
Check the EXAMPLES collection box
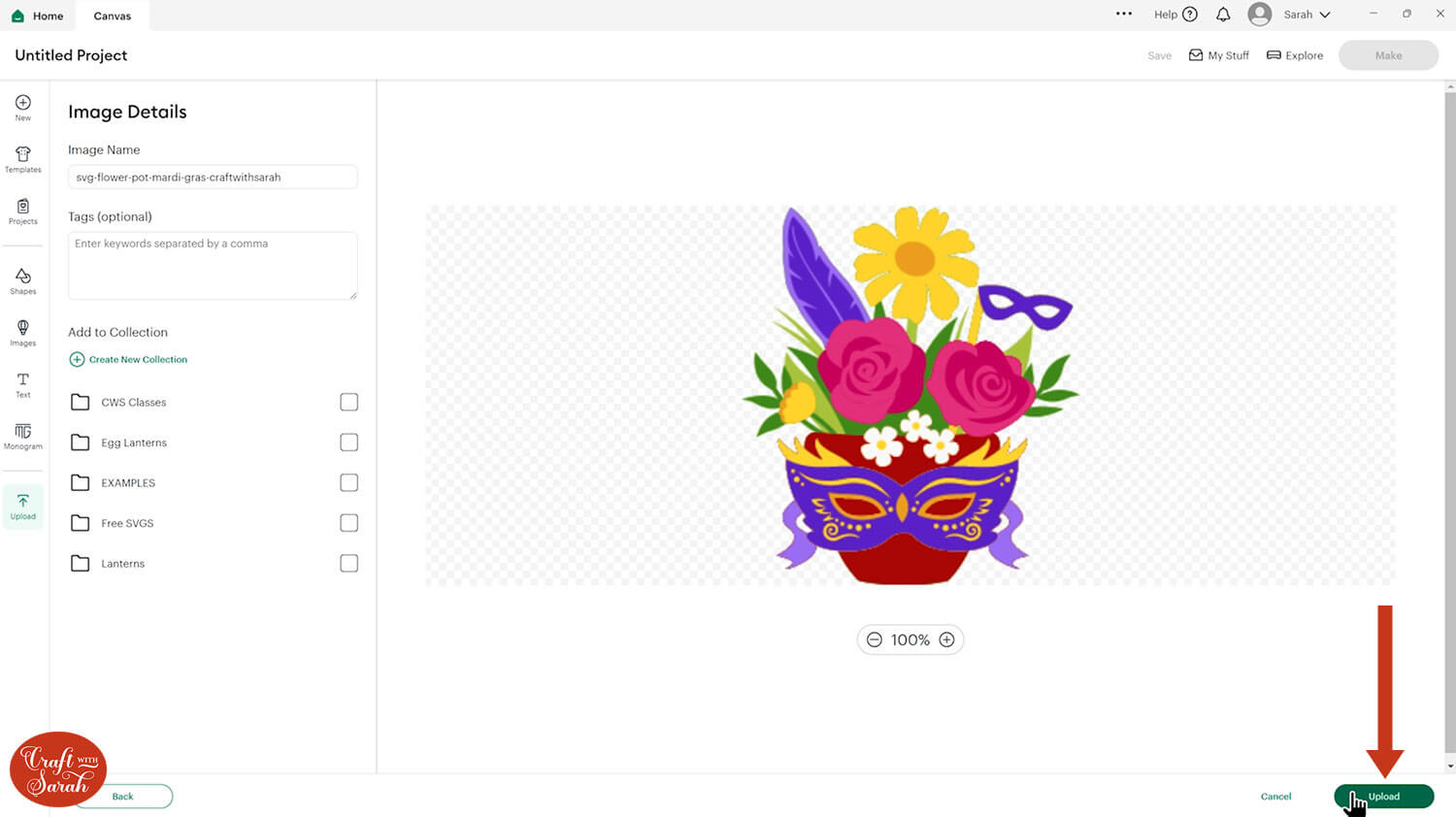click(349, 482)
